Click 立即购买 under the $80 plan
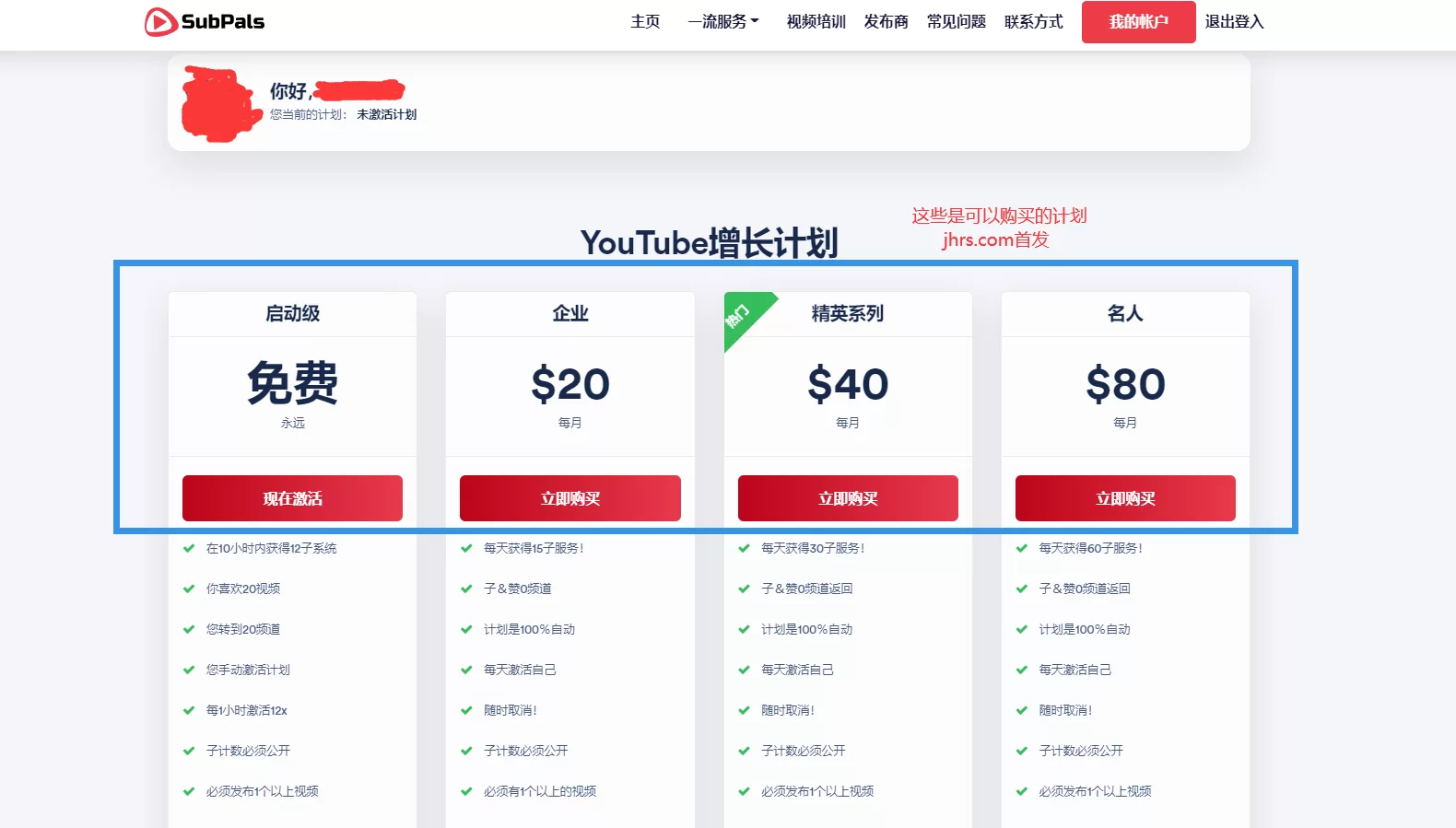The image size is (1456, 828). (1125, 498)
